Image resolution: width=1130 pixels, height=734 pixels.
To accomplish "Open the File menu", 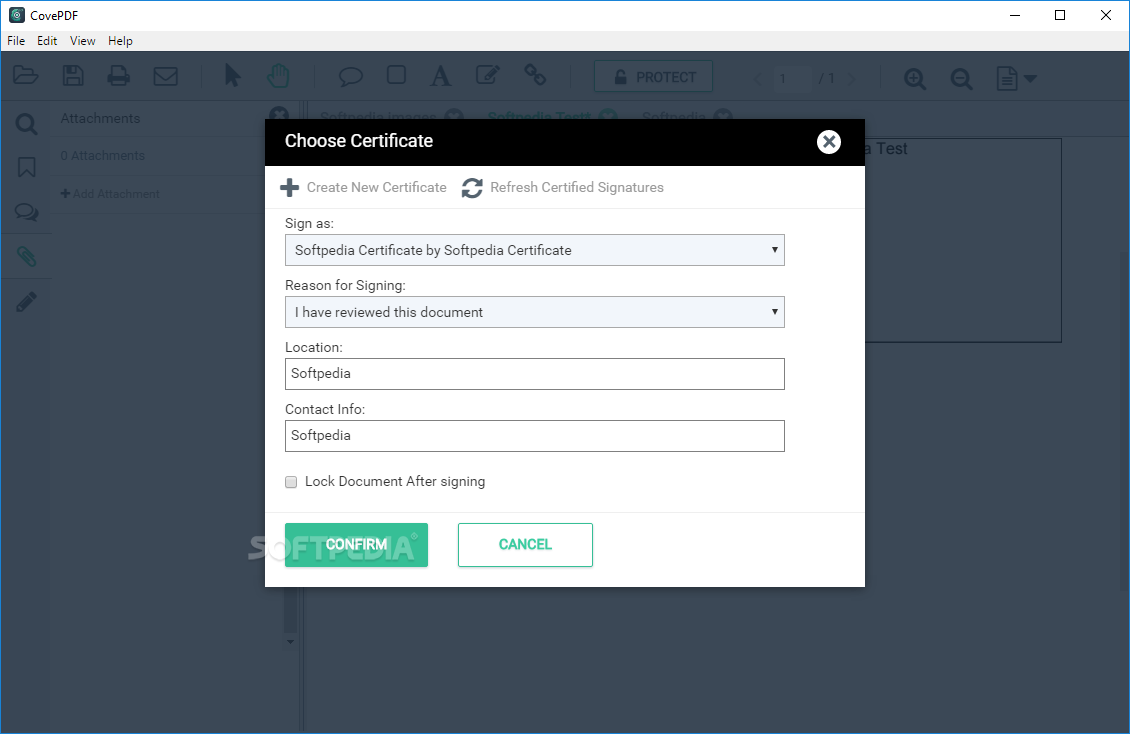I will tap(16, 41).
